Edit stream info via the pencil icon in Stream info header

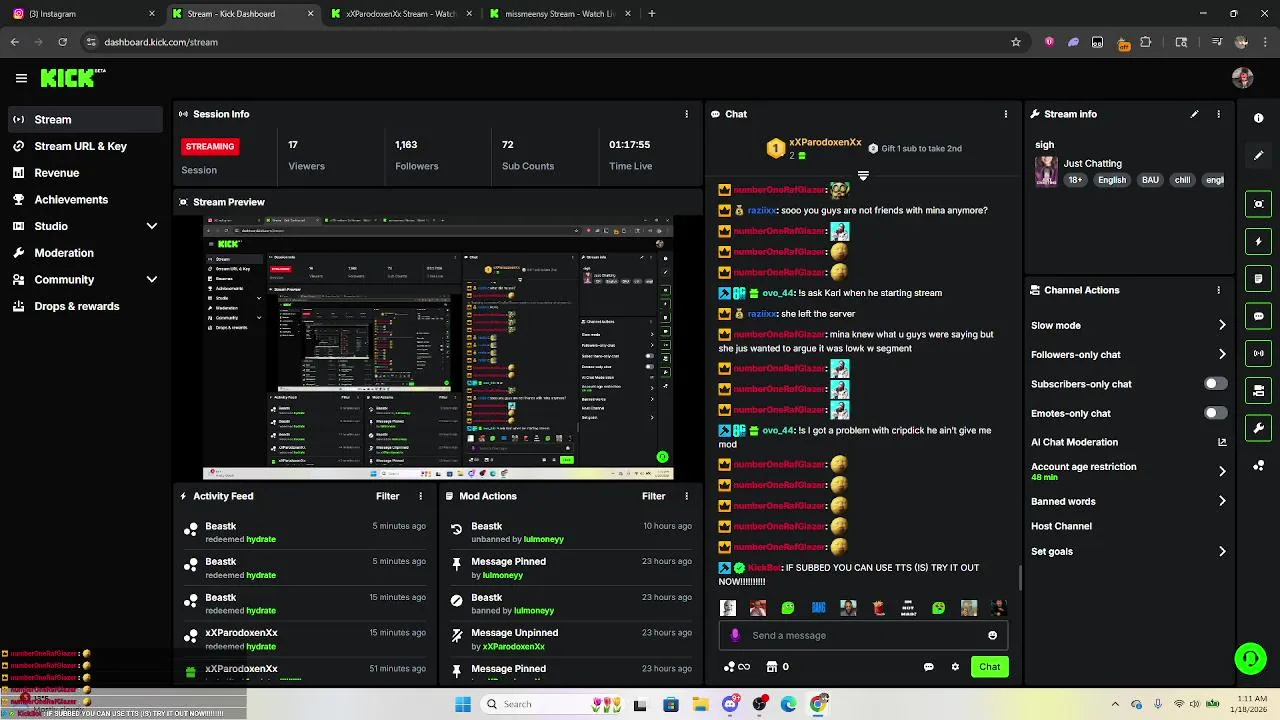(1194, 114)
